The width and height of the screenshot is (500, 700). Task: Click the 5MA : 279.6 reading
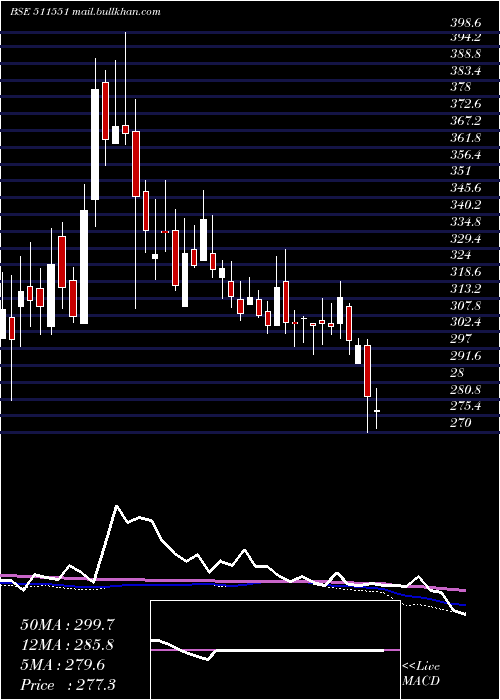(x=63, y=665)
